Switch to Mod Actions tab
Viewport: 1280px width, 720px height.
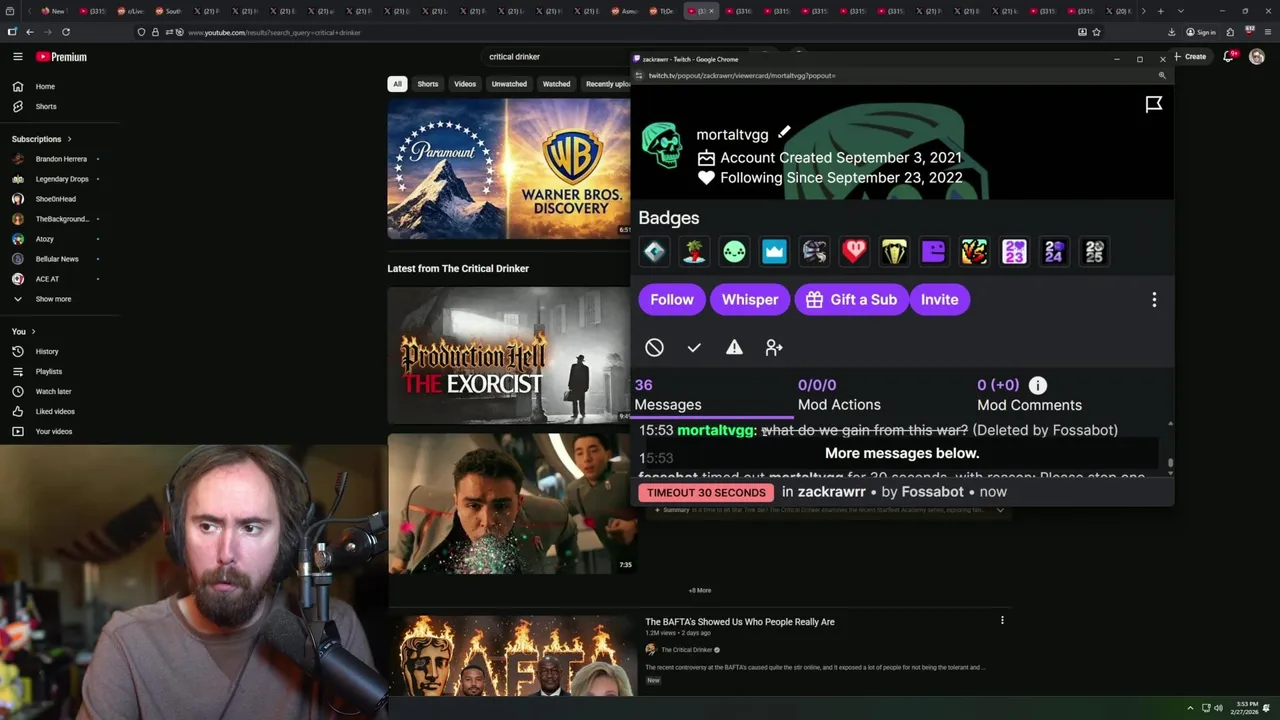[839, 395]
